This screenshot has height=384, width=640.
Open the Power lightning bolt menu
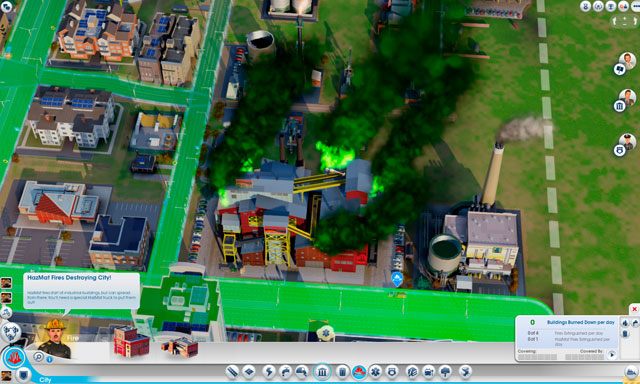[x=269, y=372]
